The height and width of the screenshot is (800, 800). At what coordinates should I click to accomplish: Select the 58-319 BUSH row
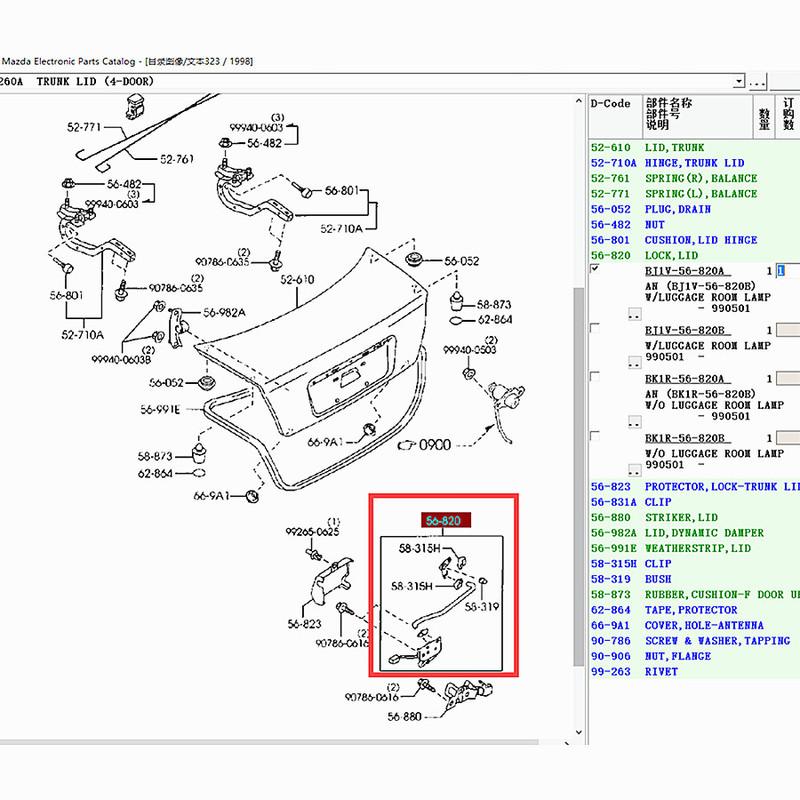694,579
